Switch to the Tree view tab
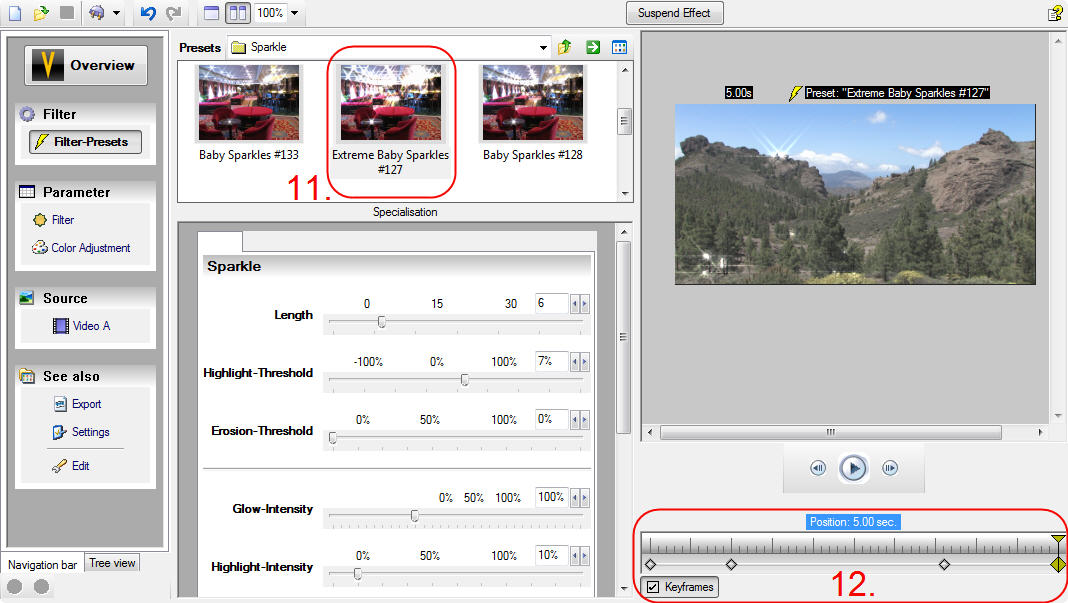Viewport: 1068px width, 603px height. click(x=112, y=563)
